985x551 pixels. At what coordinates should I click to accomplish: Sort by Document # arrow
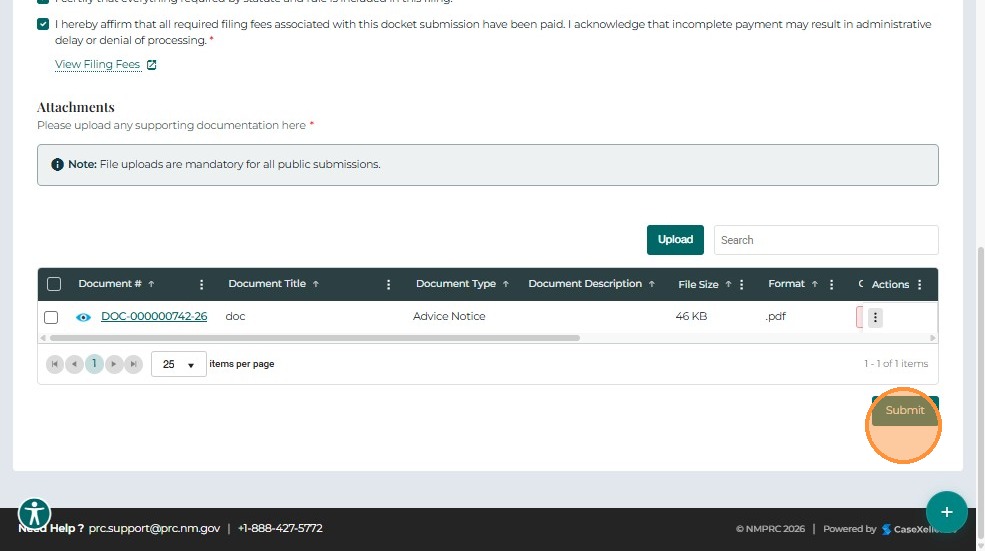151,284
